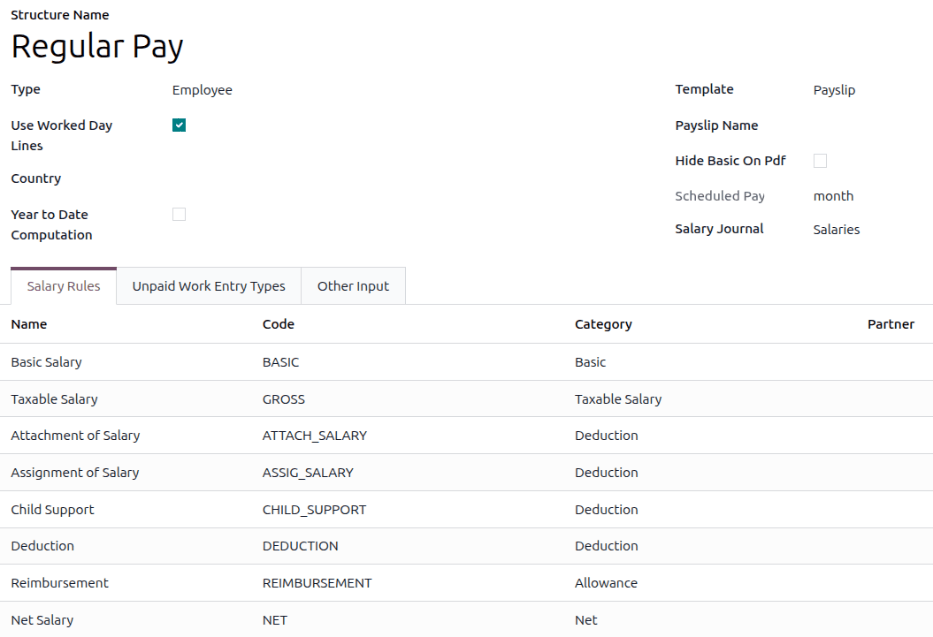Viewport: 933px width, 637px height.
Task: Open the Child Support rule row
Action: [x=466, y=510]
